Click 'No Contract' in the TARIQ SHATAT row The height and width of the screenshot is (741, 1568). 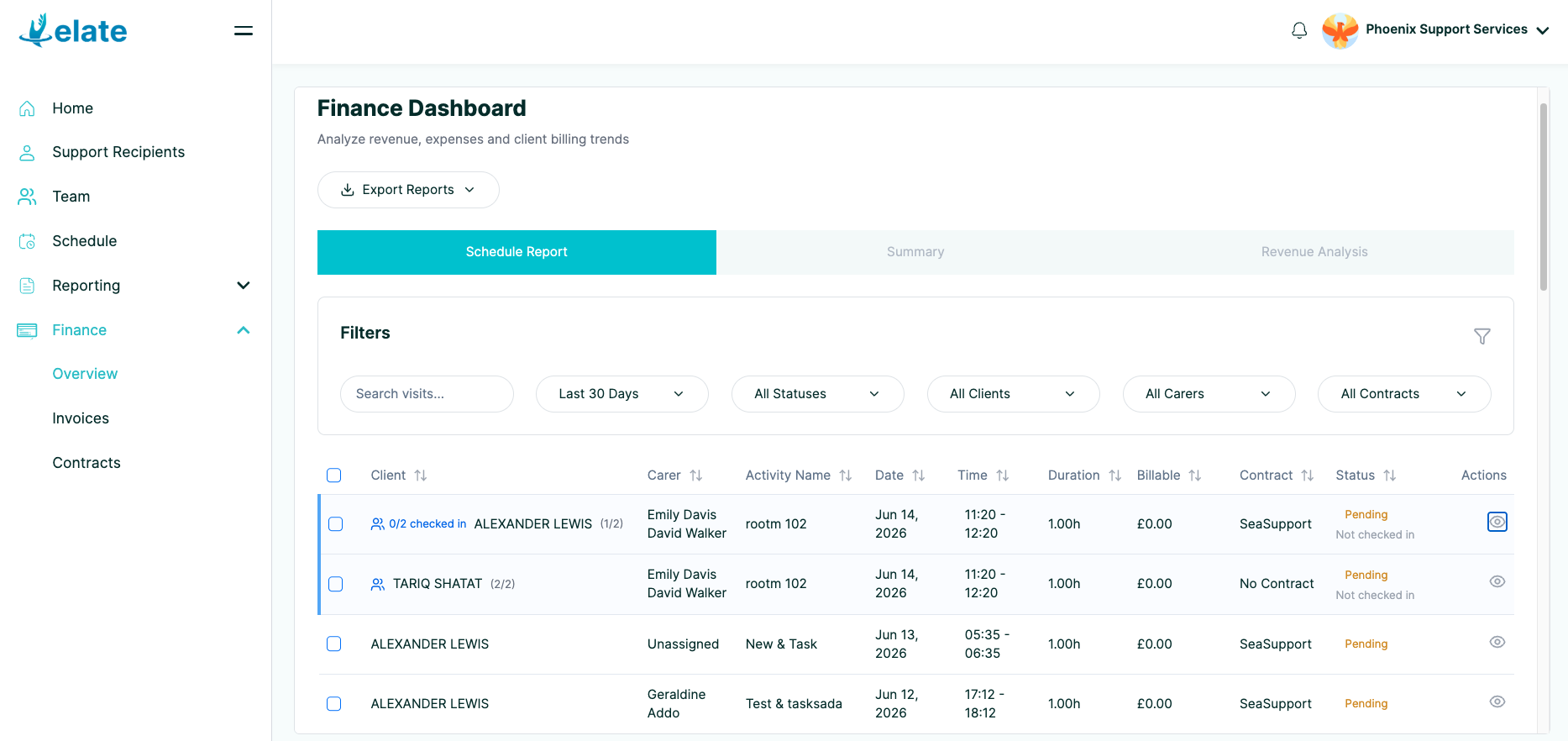click(x=1277, y=584)
